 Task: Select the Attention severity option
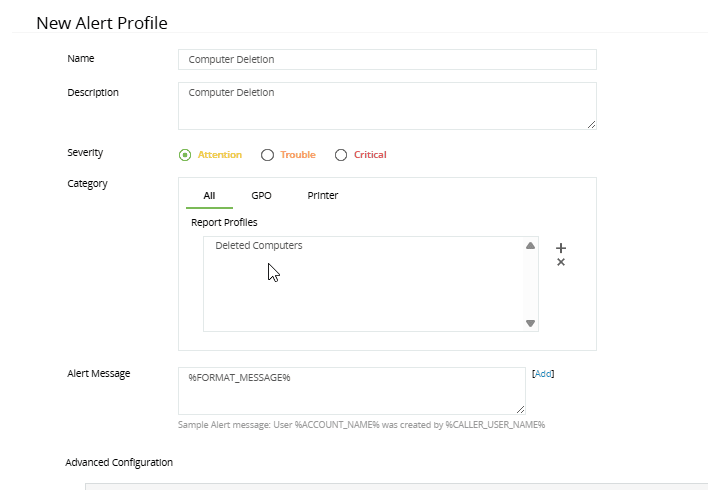click(x=185, y=155)
